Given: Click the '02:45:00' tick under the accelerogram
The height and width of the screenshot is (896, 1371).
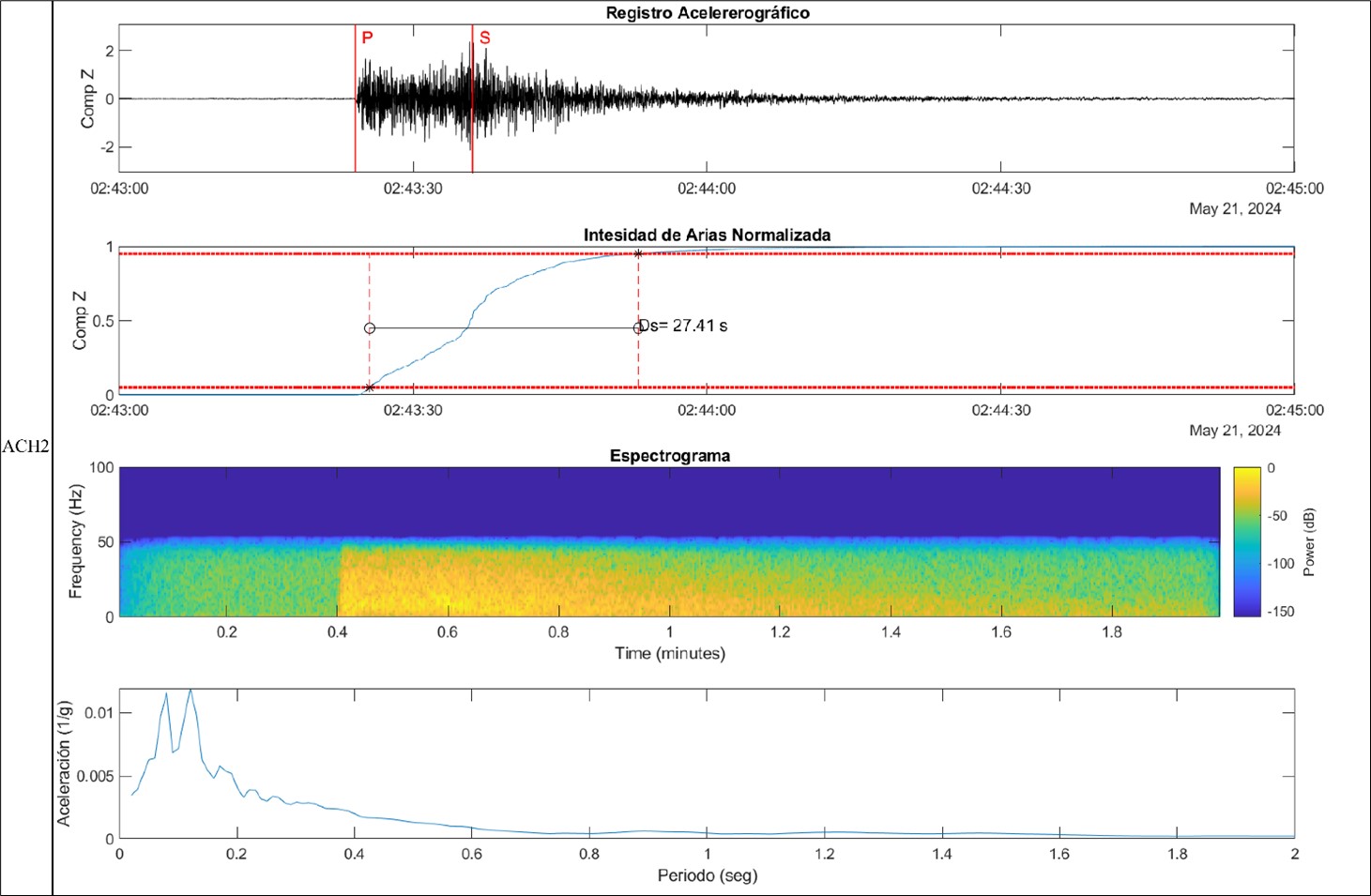Looking at the screenshot, I should (1295, 189).
